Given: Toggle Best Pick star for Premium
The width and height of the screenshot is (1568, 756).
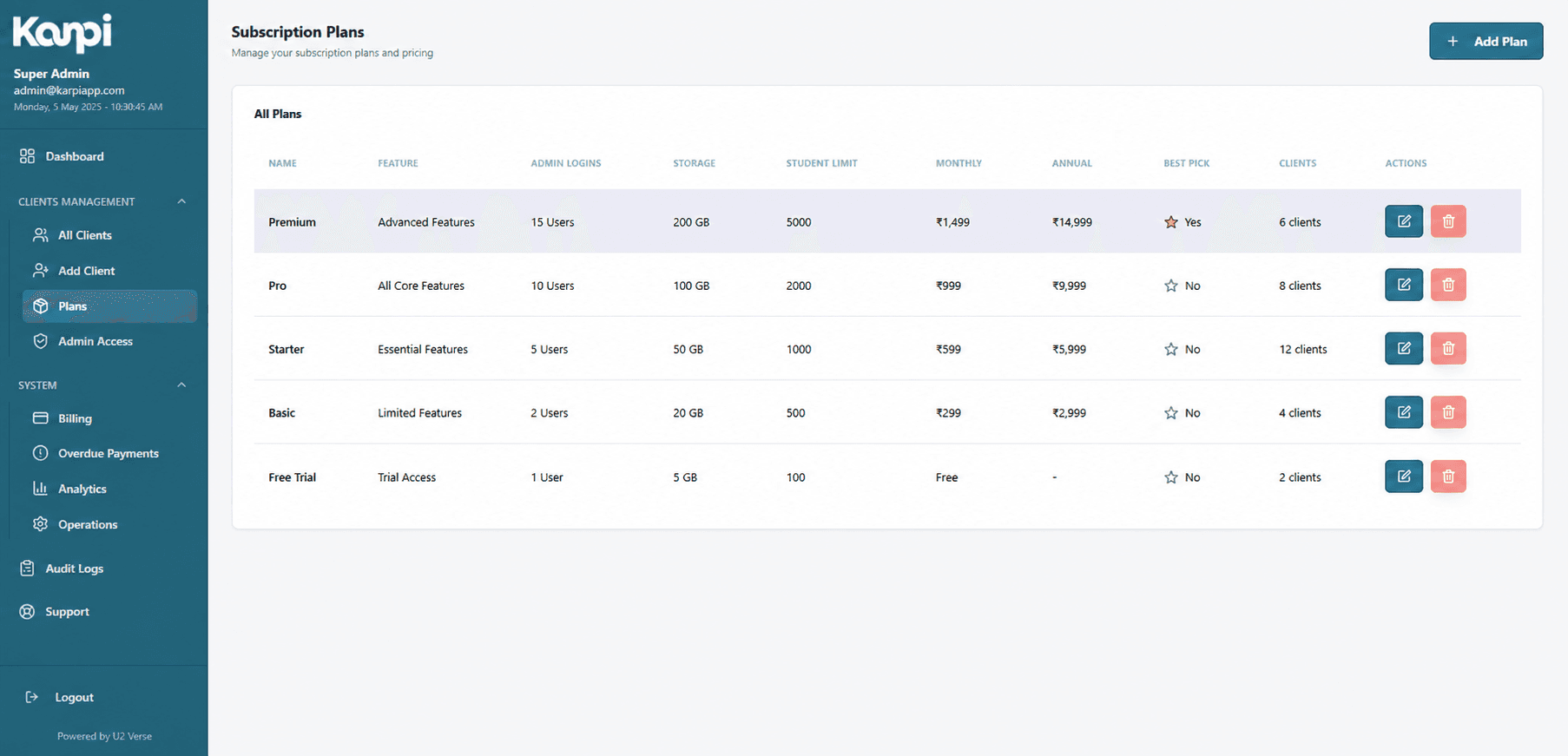Looking at the screenshot, I should (x=1171, y=222).
